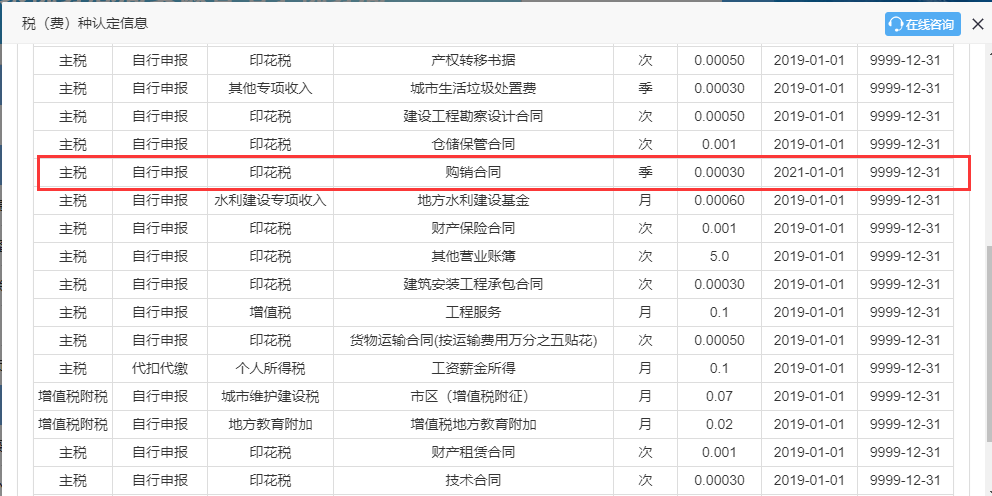Select the 增值税地方教育附加 cell

click(x=473, y=425)
